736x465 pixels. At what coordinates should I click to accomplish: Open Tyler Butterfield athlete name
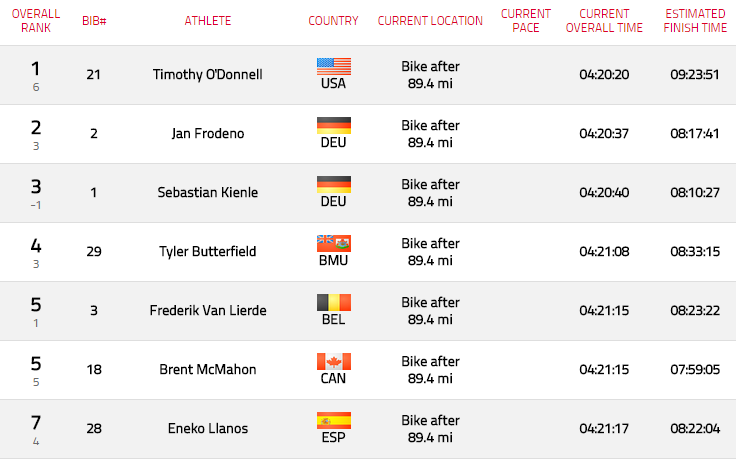click(207, 252)
